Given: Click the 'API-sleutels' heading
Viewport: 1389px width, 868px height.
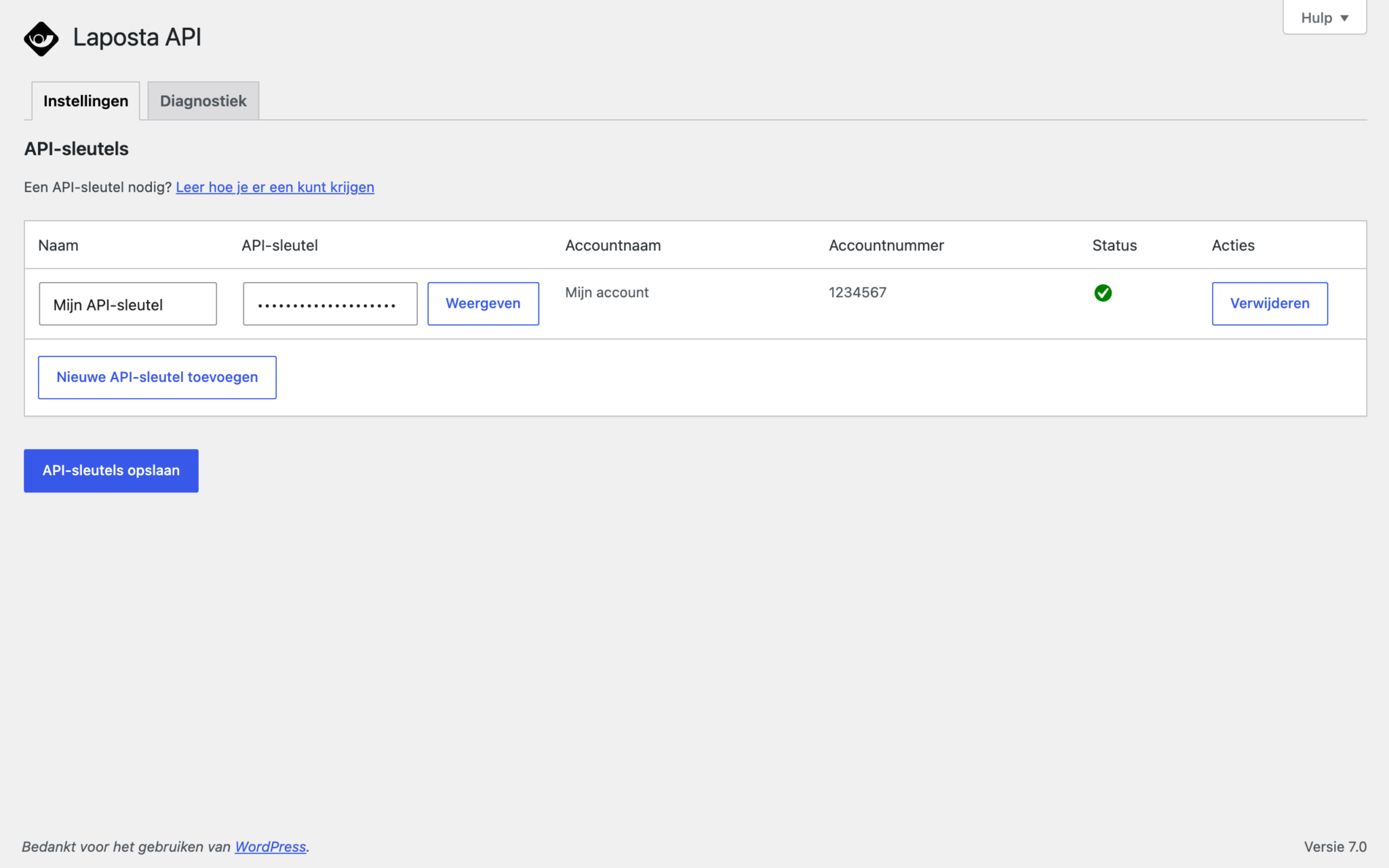Looking at the screenshot, I should 77,149.
